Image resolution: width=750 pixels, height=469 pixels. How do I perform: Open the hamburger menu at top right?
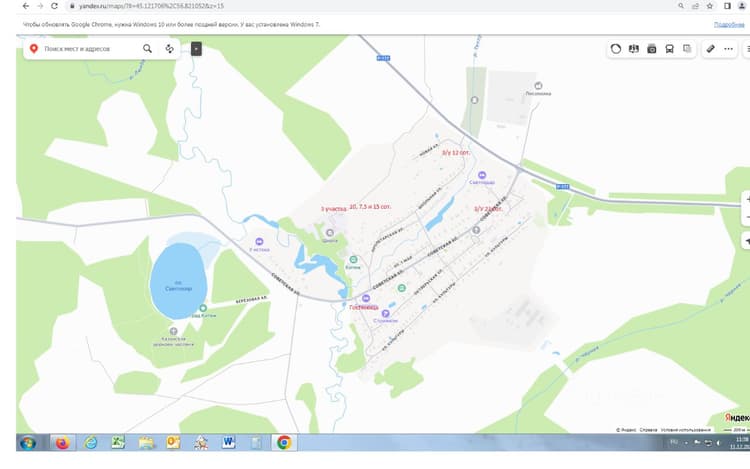click(x=747, y=49)
